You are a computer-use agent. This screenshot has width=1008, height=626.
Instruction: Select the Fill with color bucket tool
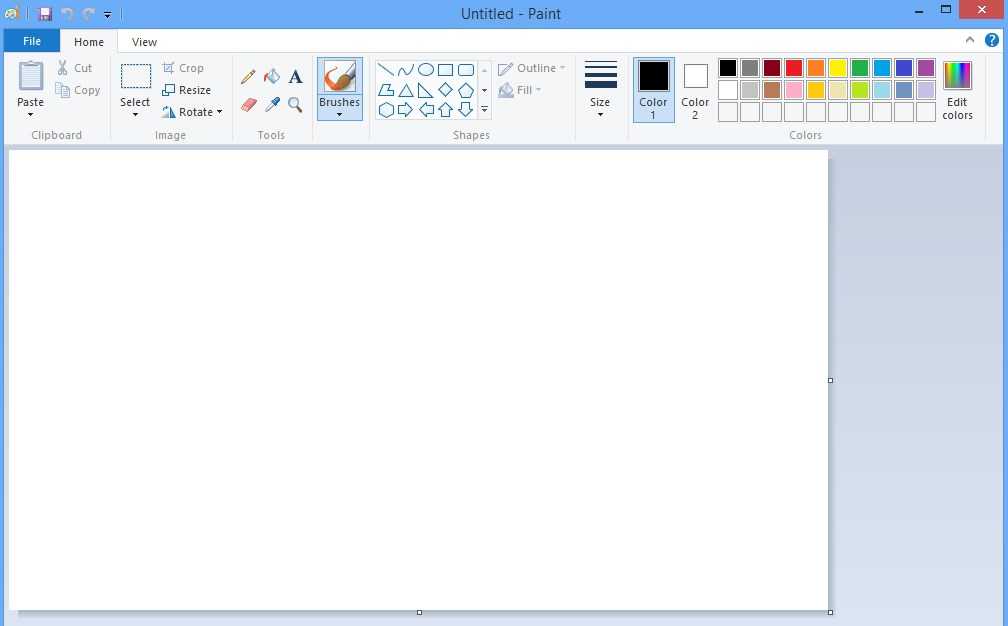pos(272,77)
